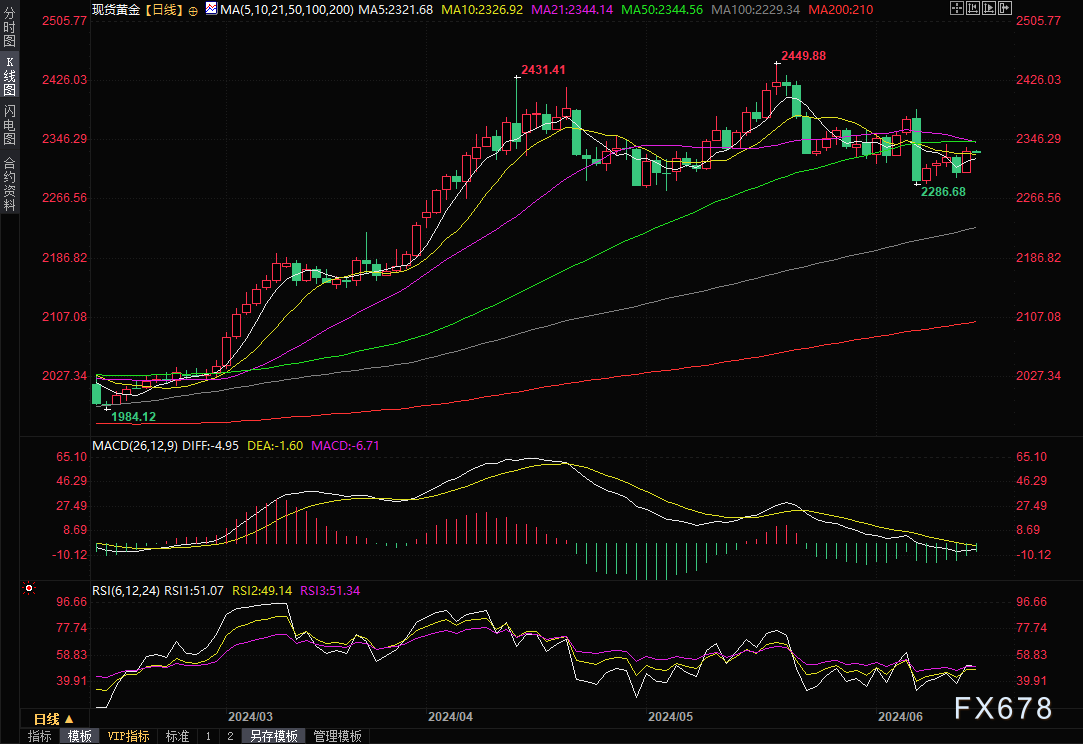Screen dimensions: 1083x744
Task: Click the chart axis icon with right-pointing arrow
Action: (989, 8)
